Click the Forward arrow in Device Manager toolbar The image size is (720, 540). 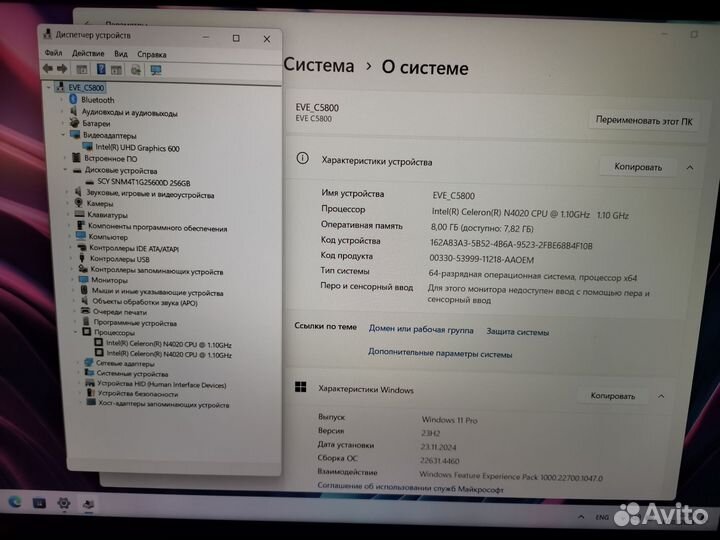tap(62, 69)
